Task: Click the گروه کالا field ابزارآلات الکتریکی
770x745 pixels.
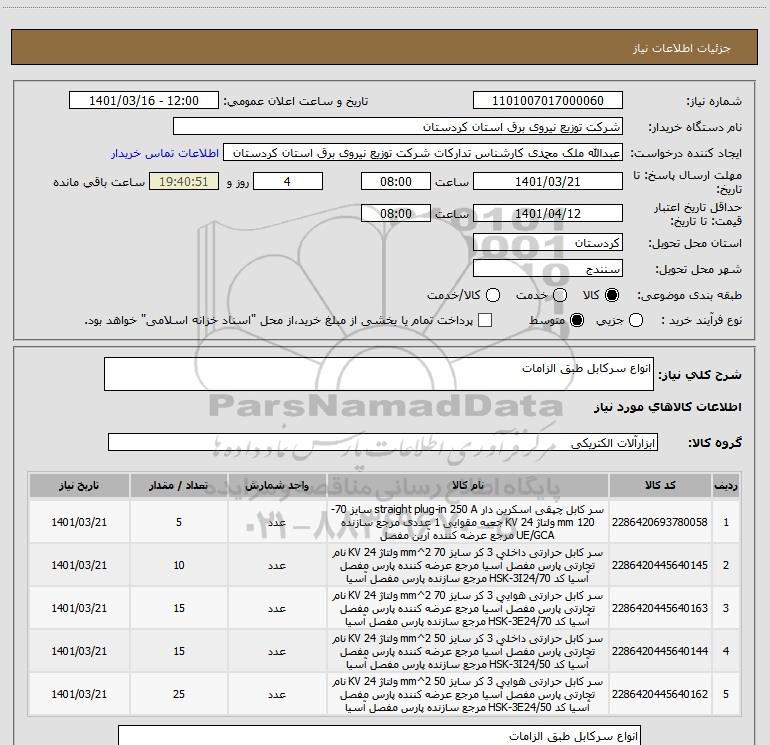Action: [x=383, y=442]
